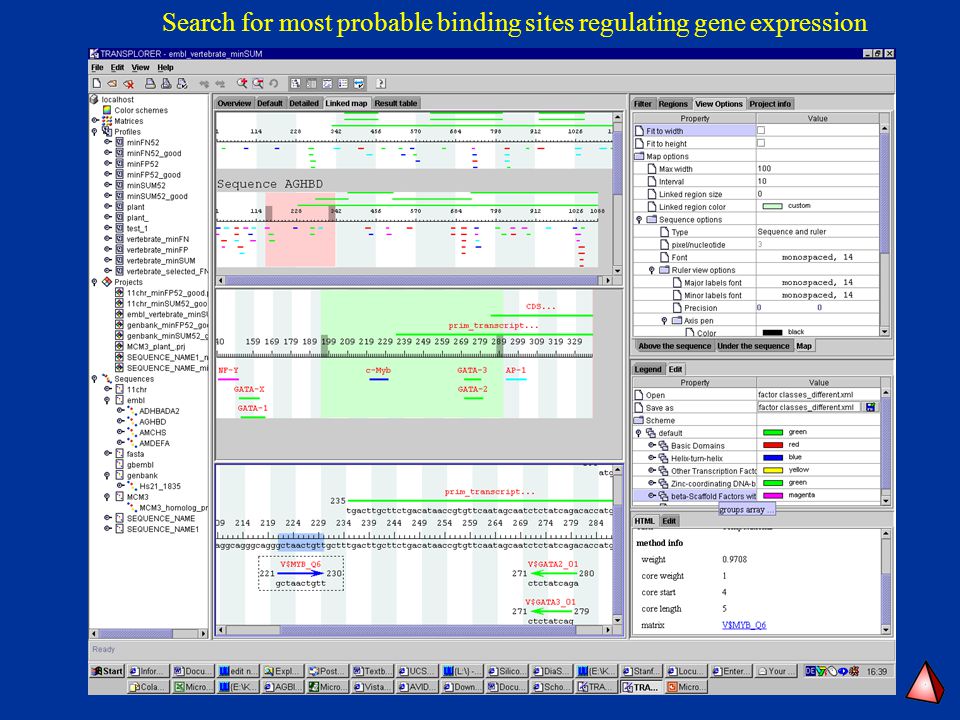Collapse the Projects tree node
Viewport: 960px width, 720px height.
[x=95, y=282]
